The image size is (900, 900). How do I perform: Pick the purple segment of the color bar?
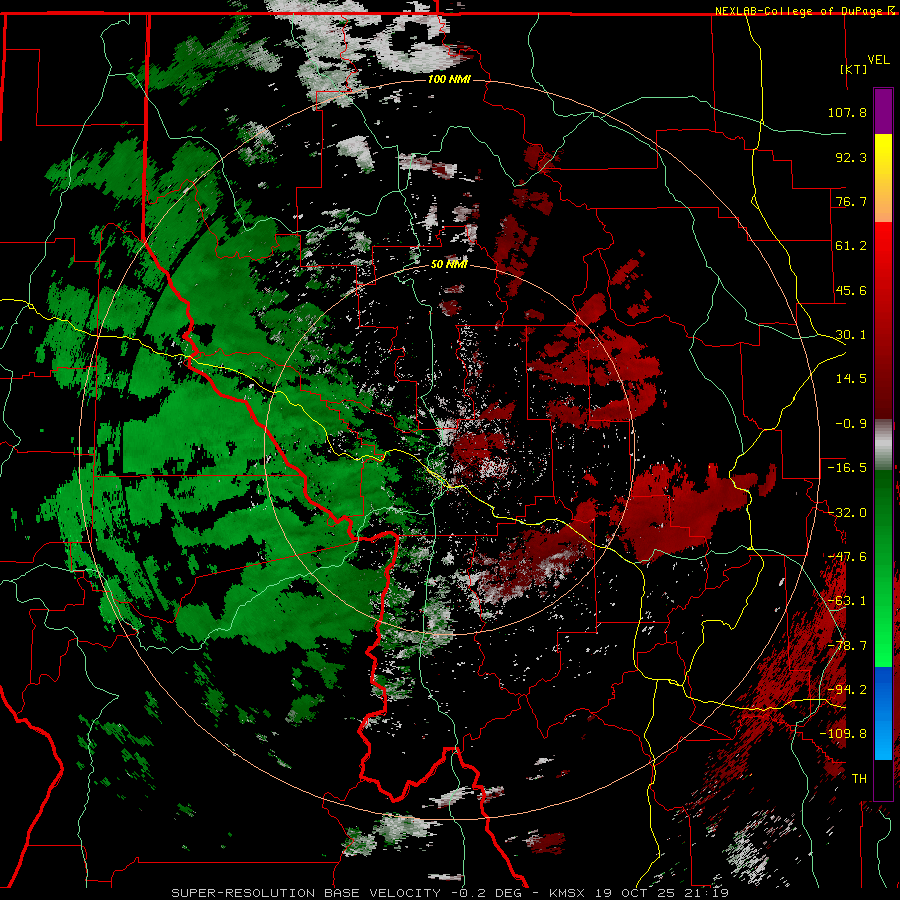tap(883, 111)
